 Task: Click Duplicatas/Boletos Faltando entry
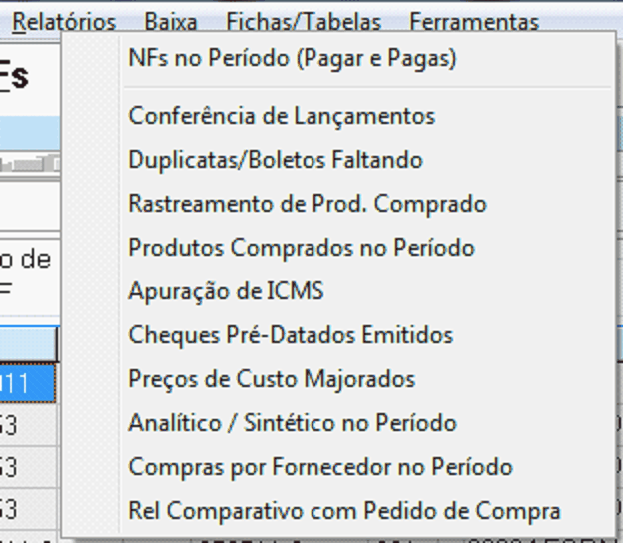coord(275,160)
